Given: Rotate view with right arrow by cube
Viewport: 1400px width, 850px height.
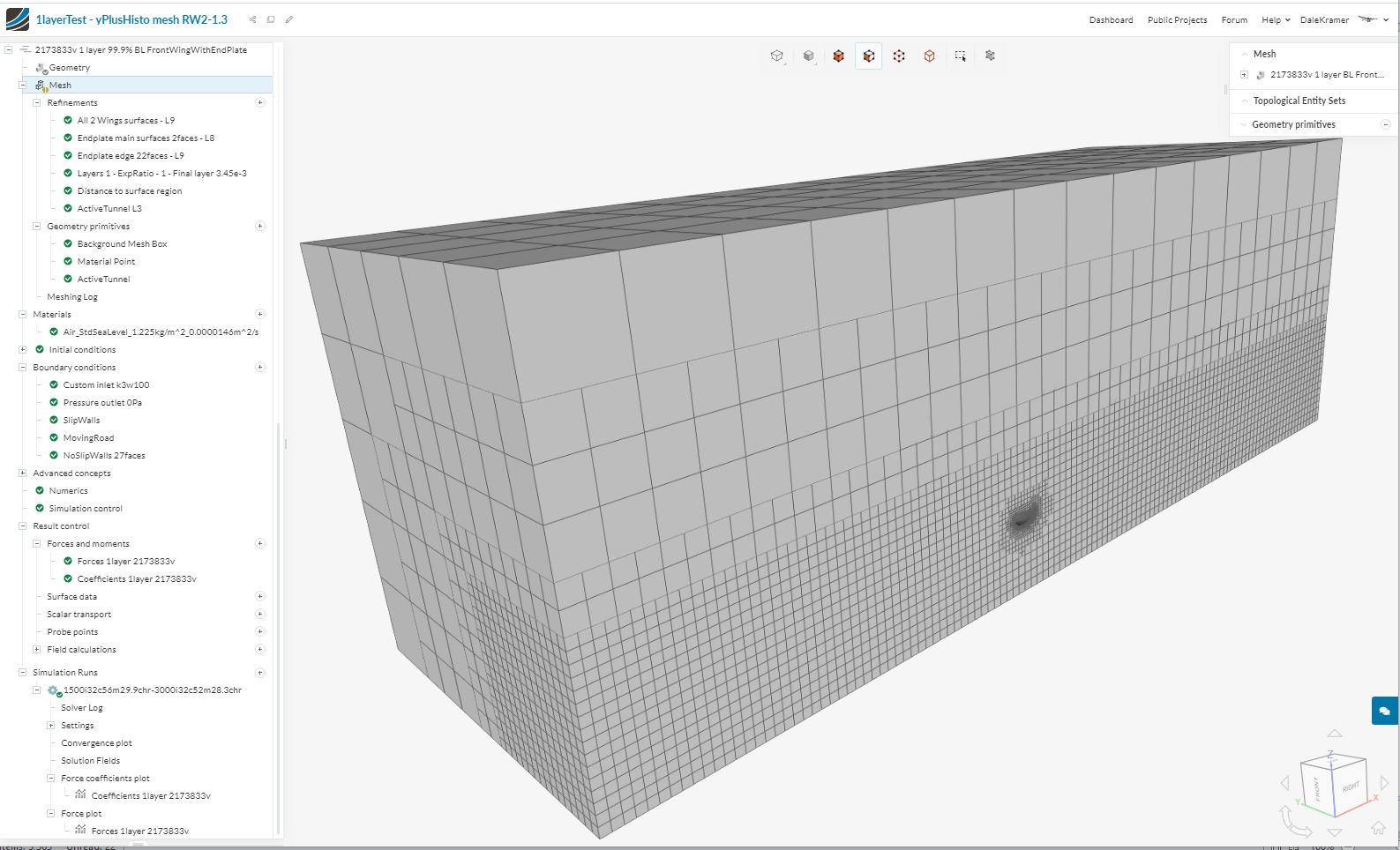Looking at the screenshot, I should click(1384, 783).
